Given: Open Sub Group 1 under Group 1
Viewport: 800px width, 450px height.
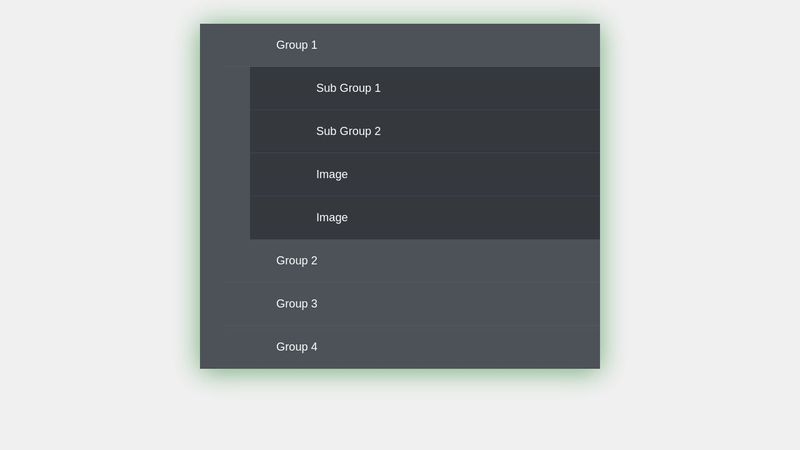Looking at the screenshot, I should pos(425,88).
